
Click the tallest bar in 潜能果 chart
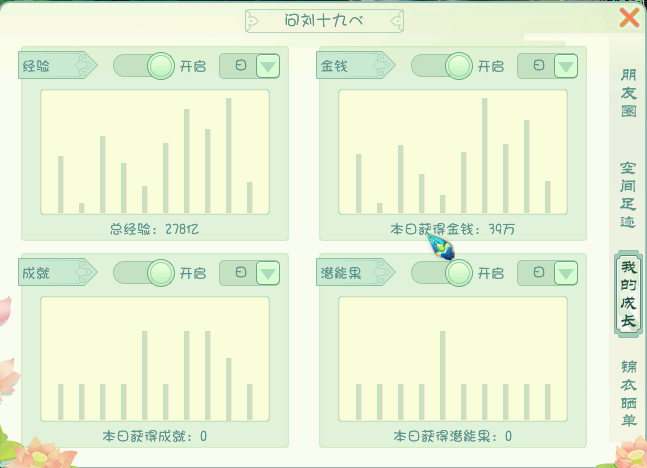pyautogui.click(x=442, y=374)
